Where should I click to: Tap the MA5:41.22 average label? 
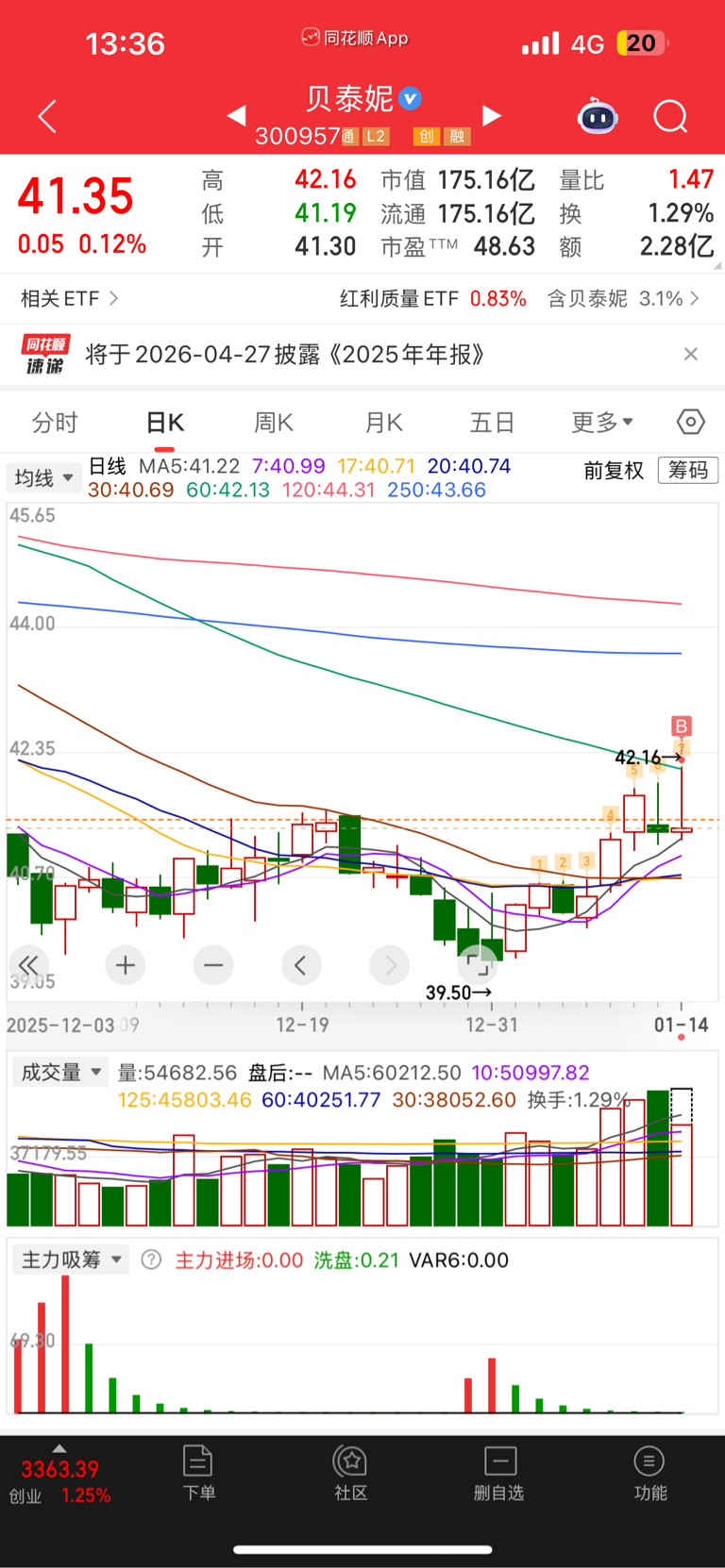click(189, 466)
